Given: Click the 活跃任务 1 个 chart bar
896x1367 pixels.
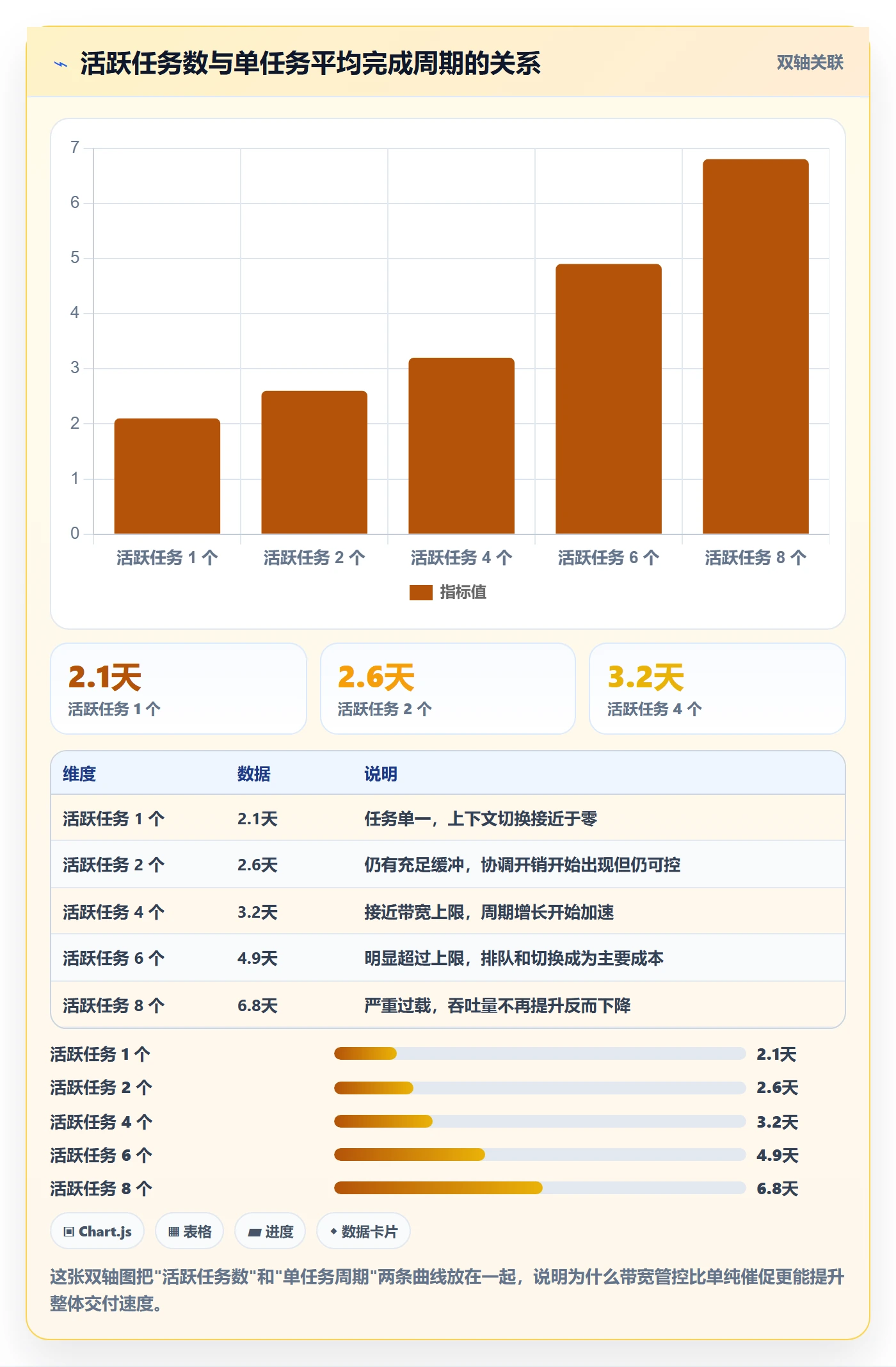Looking at the screenshot, I should coord(167,476).
